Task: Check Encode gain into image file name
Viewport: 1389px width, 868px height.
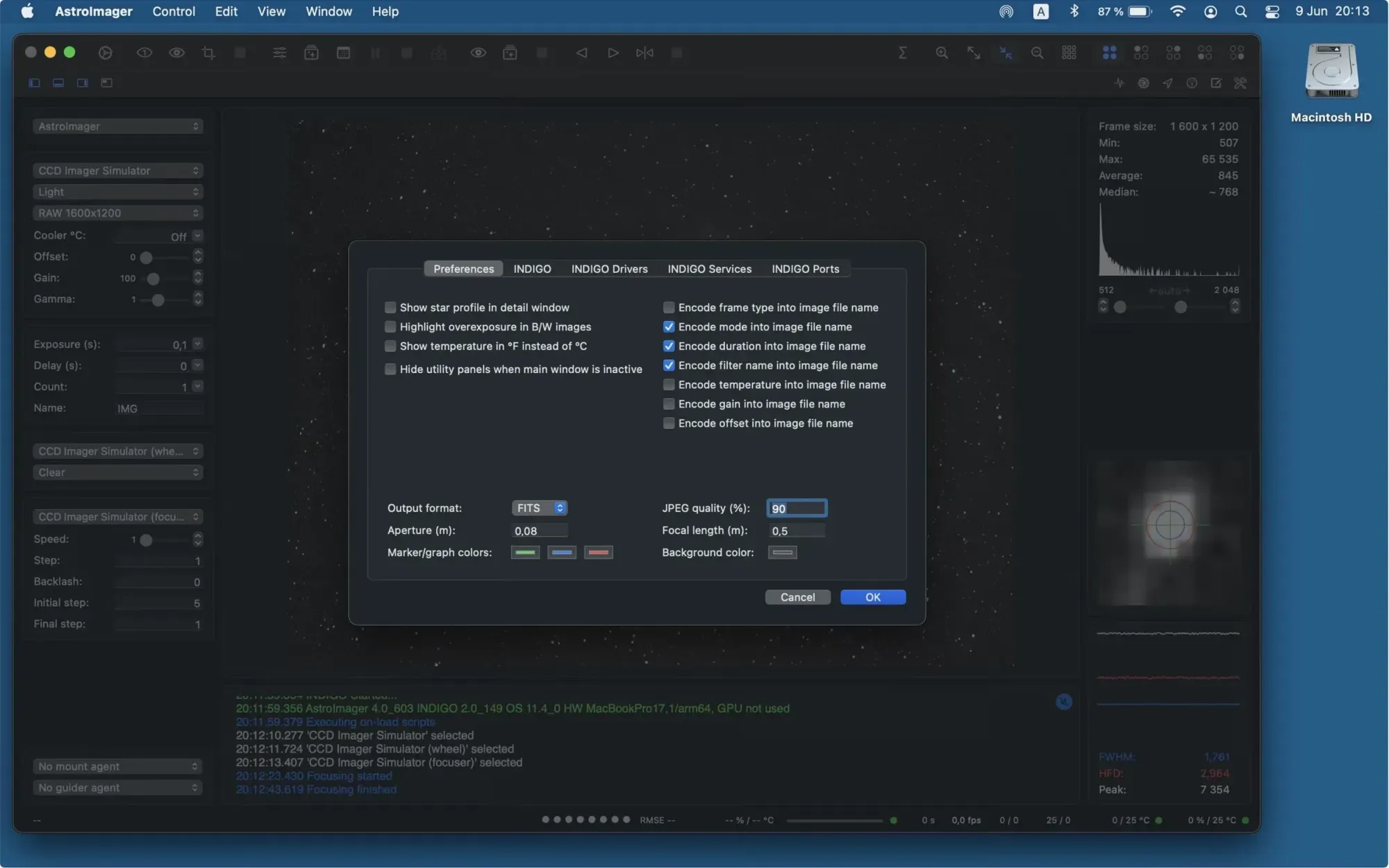Action: tap(669, 404)
